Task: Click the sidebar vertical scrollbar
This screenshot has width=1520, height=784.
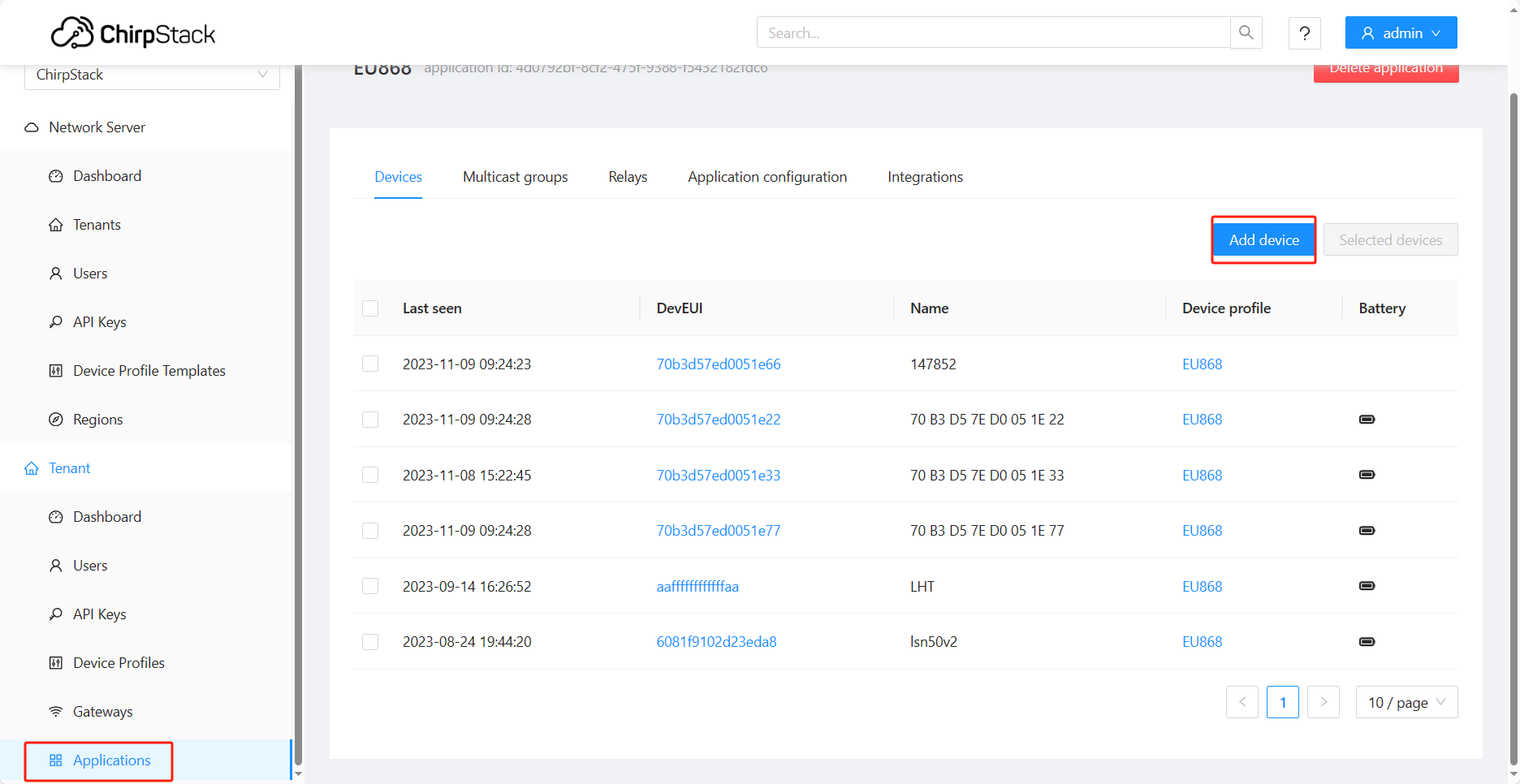Action: [298, 414]
